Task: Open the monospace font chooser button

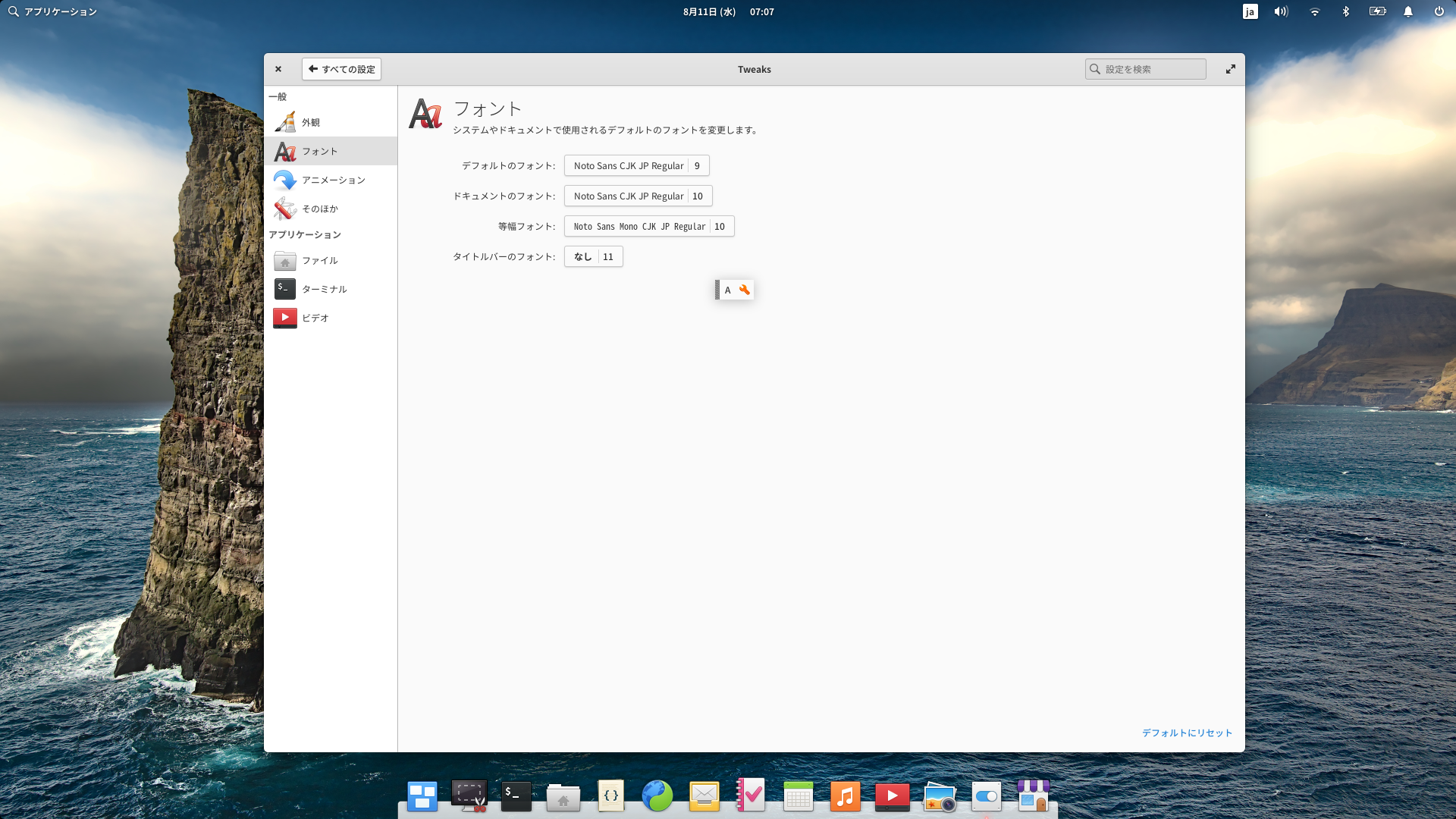Action: pos(648,226)
